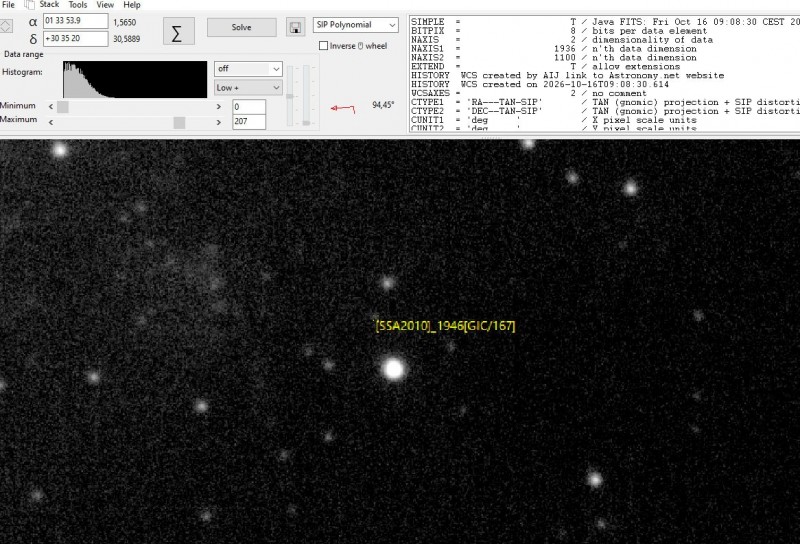Open the View menu
Screen dimensions: 800x544
tap(105, 5)
